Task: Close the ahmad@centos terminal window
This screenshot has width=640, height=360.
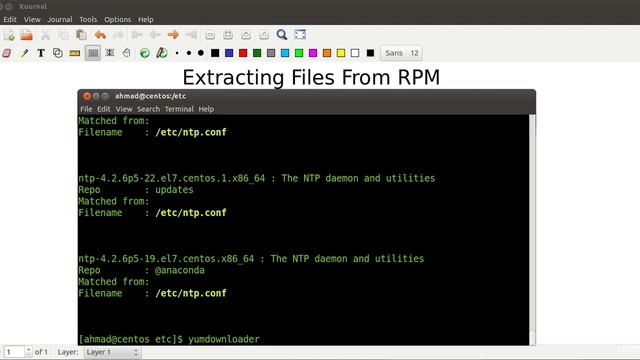Action: (x=87, y=96)
